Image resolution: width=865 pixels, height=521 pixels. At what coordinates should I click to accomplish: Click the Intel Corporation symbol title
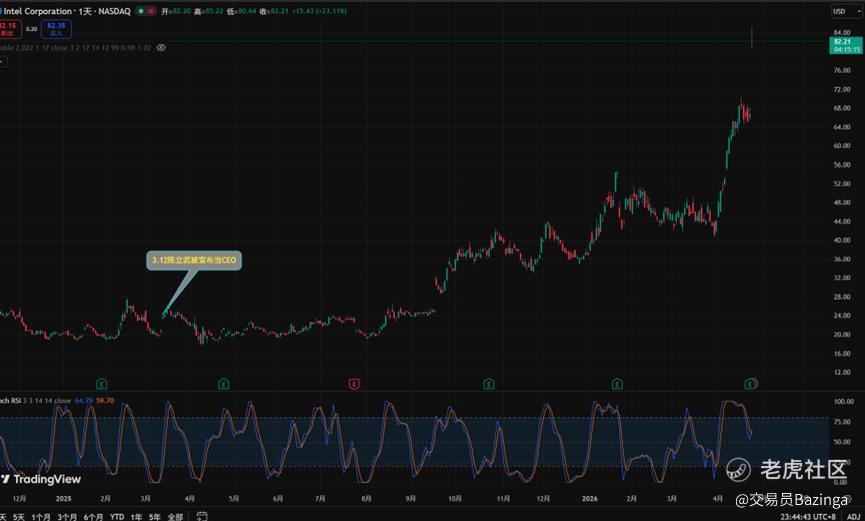point(66,11)
